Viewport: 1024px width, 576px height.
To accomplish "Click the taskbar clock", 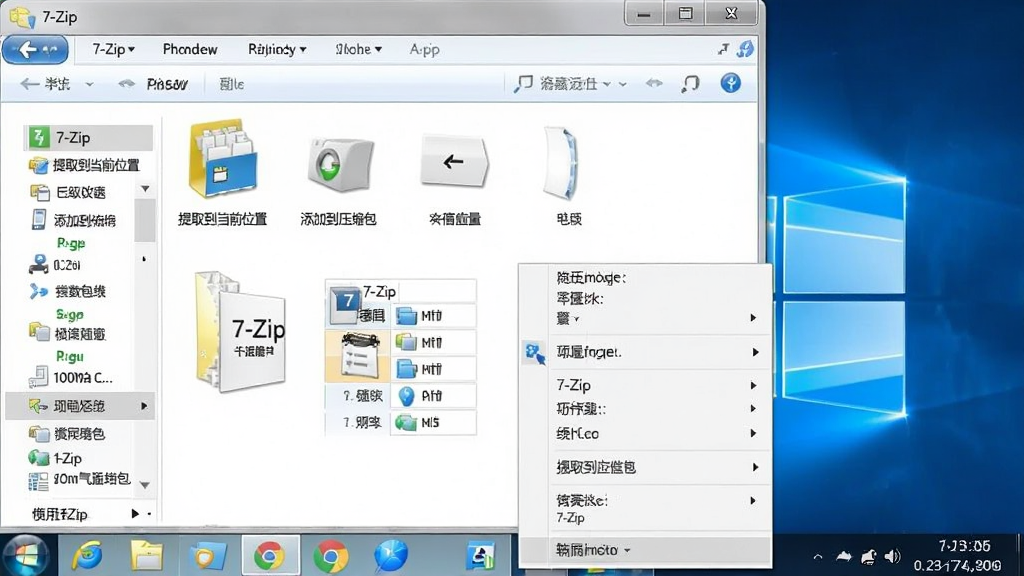I will pyautogui.click(x=958, y=556).
